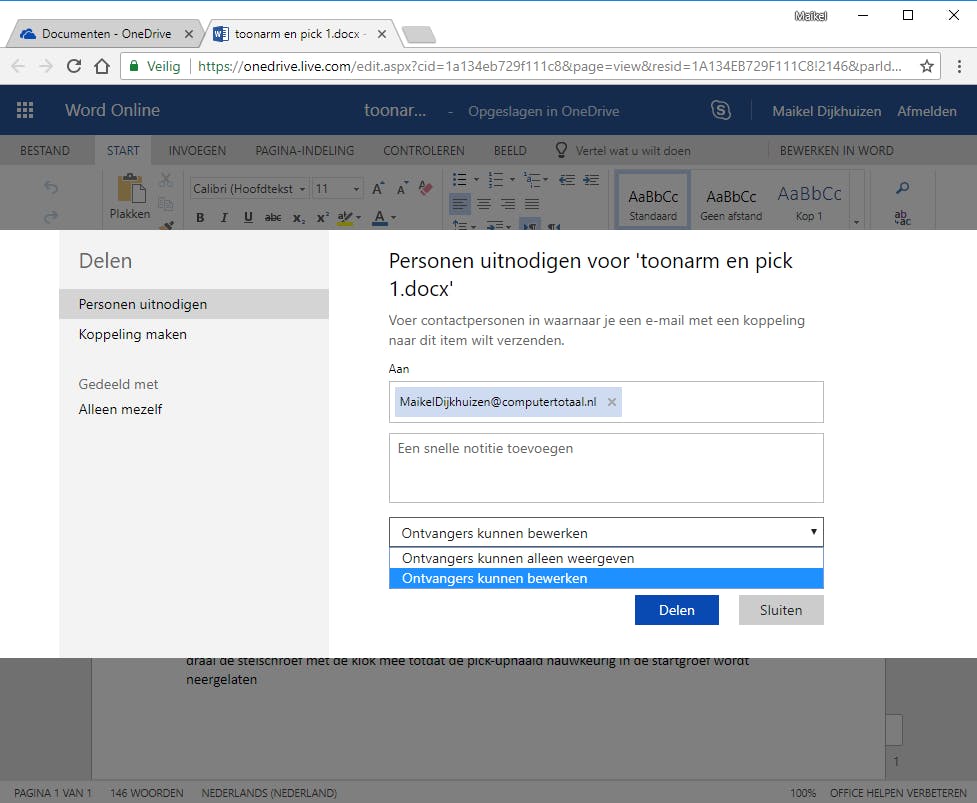The width and height of the screenshot is (977, 803).
Task: Click BEWERKEN IN WORD
Action: coord(836,151)
